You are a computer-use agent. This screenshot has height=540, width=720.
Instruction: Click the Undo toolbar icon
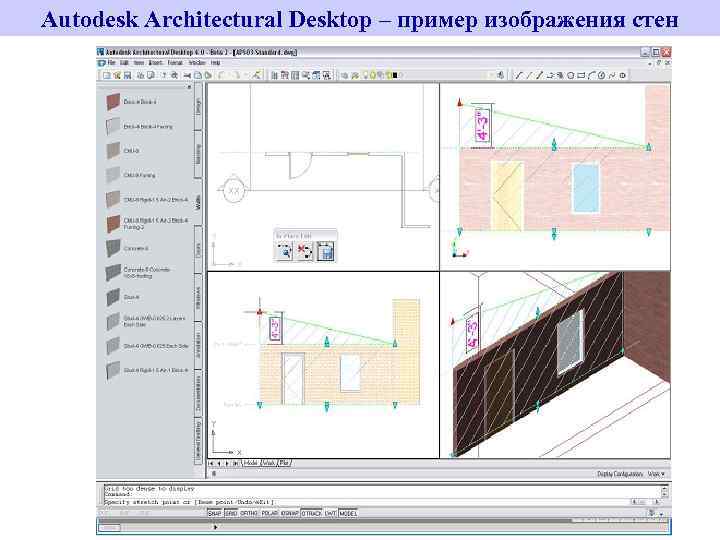pyautogui.click(x=221, y=75)
